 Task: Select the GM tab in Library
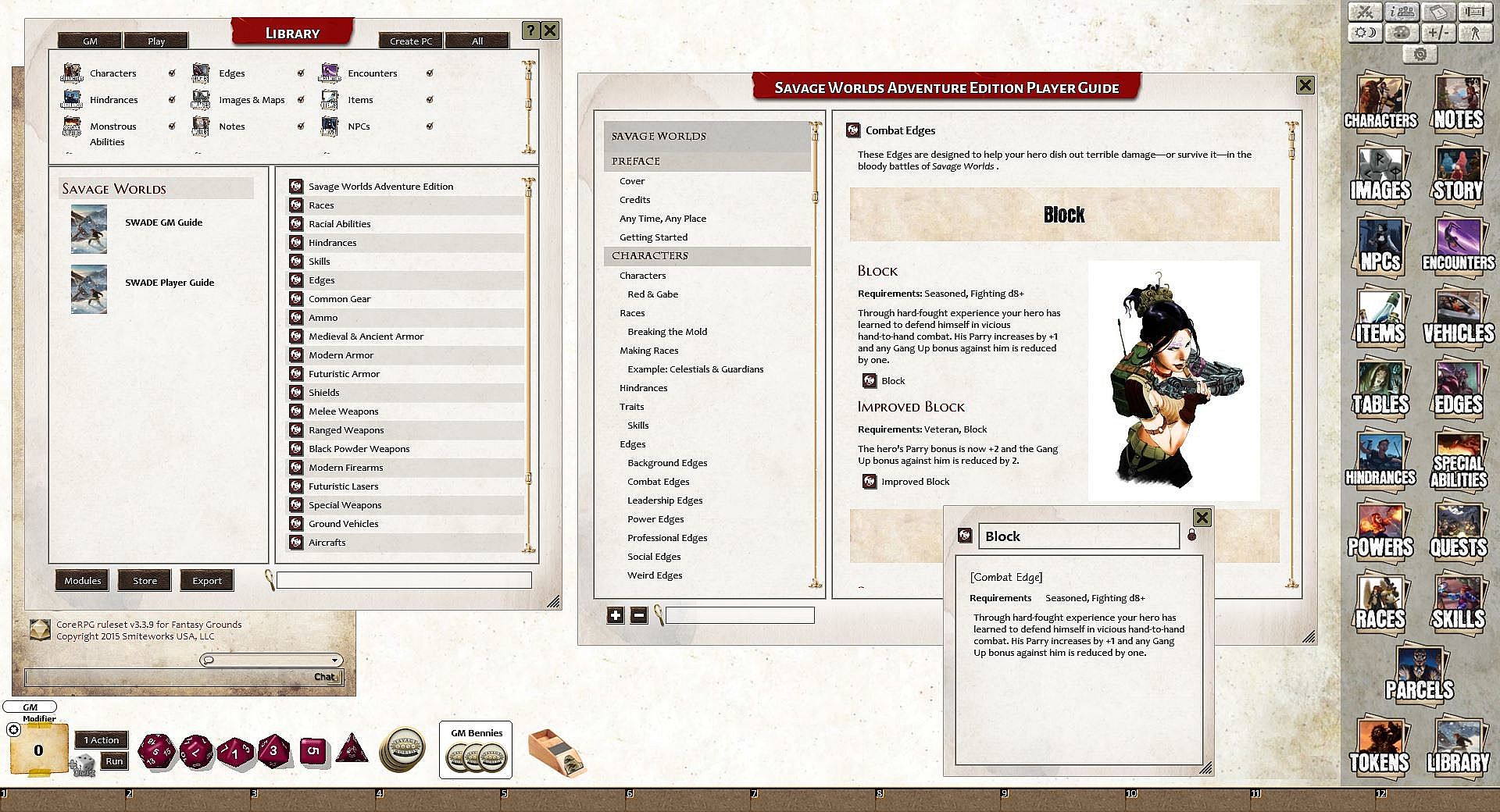(x=90, y=41)
